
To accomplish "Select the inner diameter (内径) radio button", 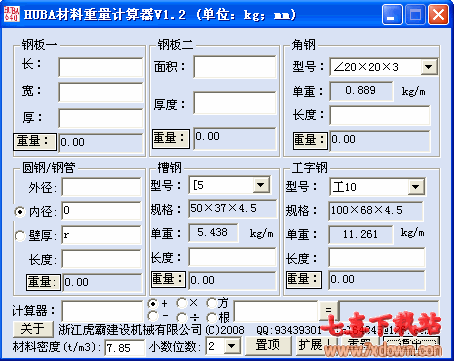I will (20, 212).
